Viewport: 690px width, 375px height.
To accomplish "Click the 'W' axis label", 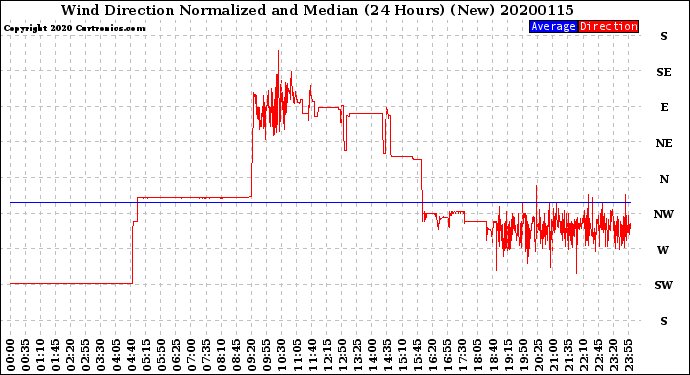I will click(x=664, y=250).
